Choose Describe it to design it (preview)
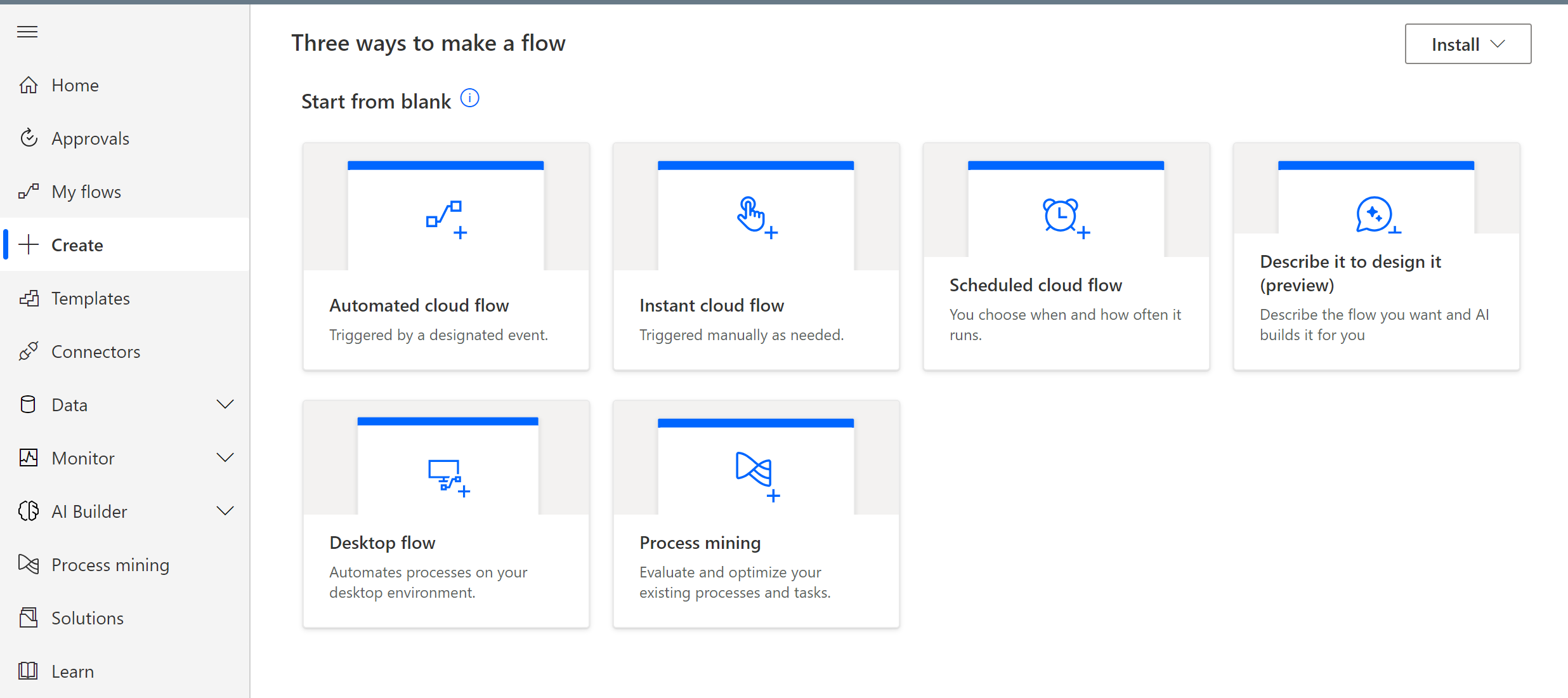 pos(1350,273)
